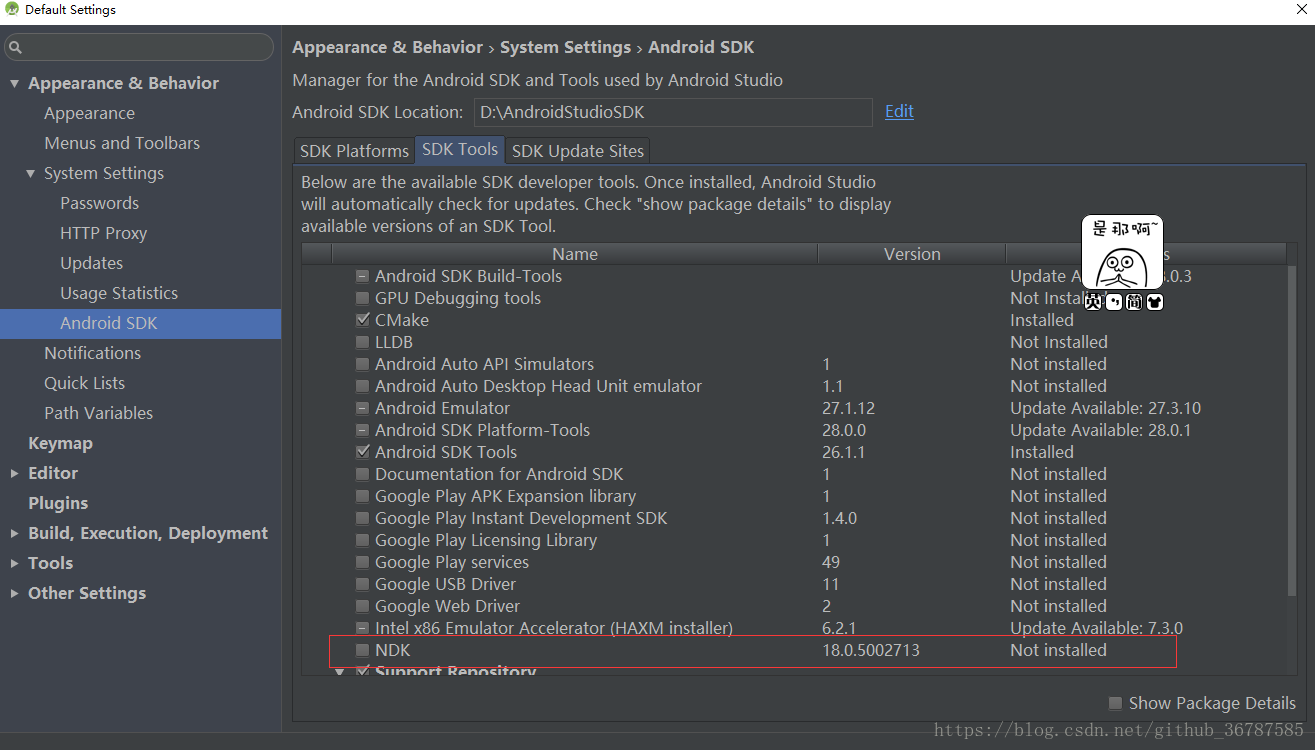Check the GPU Debugging tools box

(x=363, y=298)
